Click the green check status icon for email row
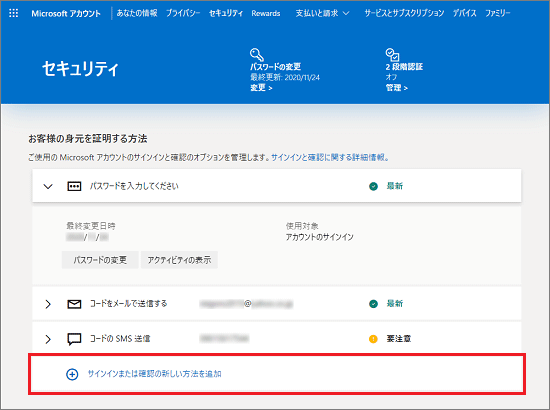This screenshot has height=410, width=550. (x=373, y=304)
